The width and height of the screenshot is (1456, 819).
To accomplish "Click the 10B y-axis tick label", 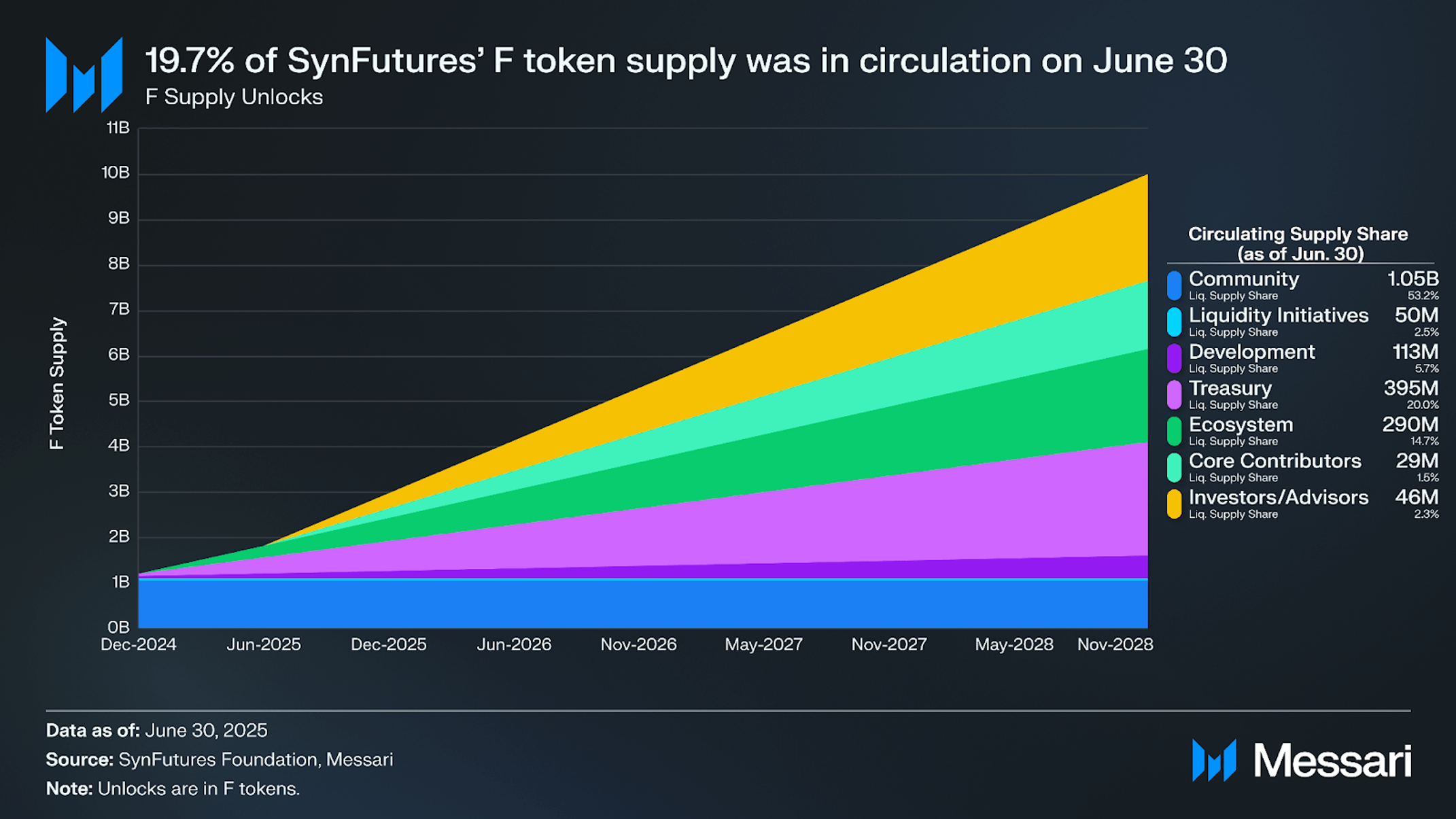I will tap(116, 173).
